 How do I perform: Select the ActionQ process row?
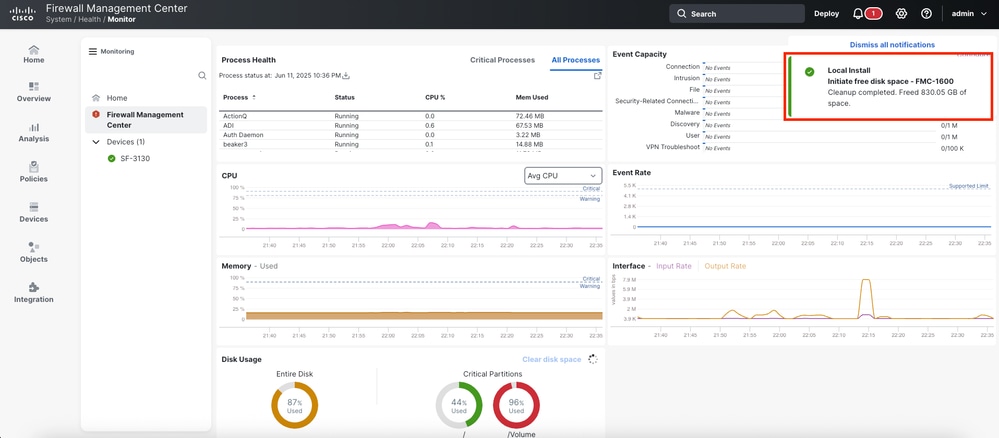(412, 117)
